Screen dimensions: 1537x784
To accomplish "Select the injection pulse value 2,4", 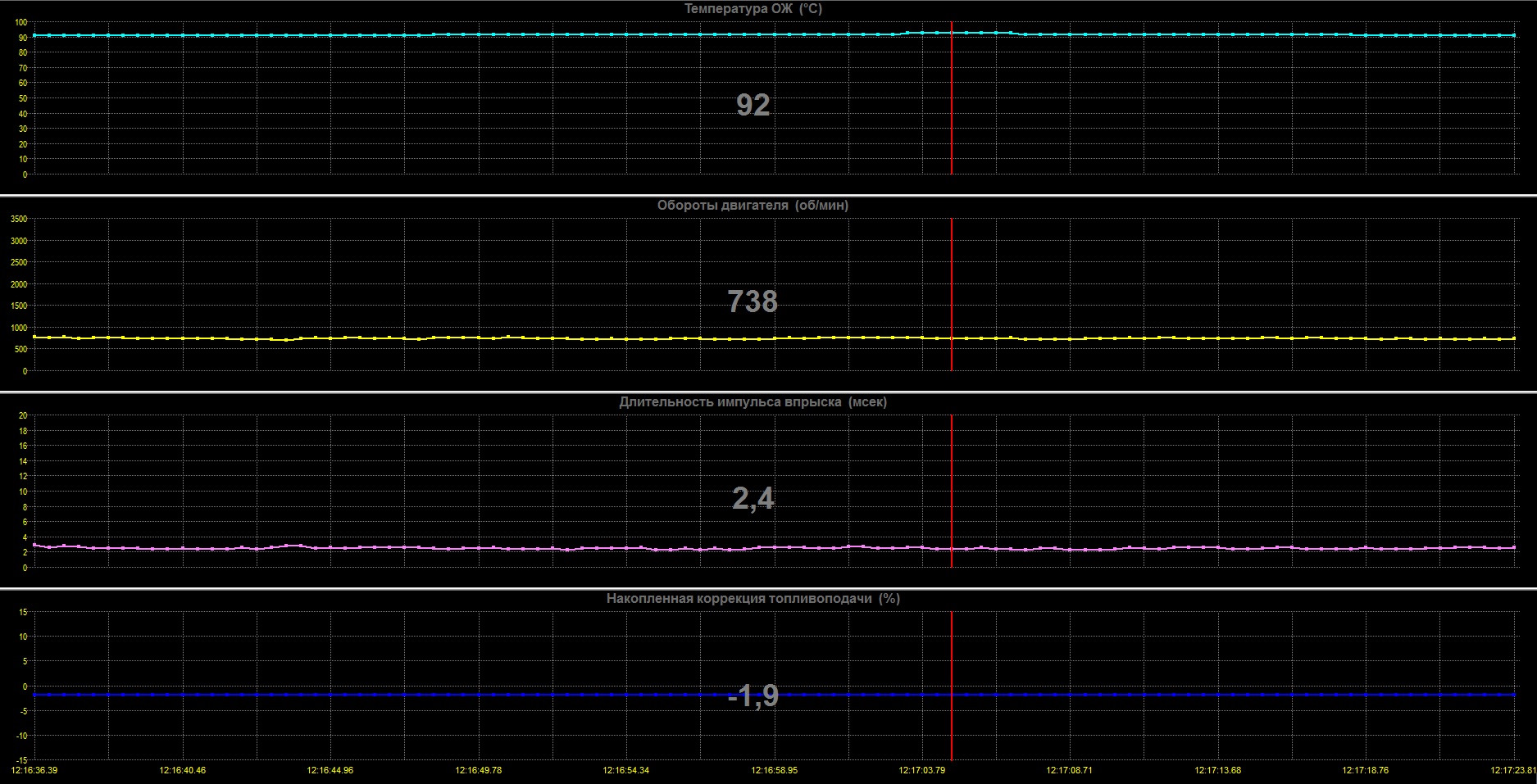I will (753, 498).
